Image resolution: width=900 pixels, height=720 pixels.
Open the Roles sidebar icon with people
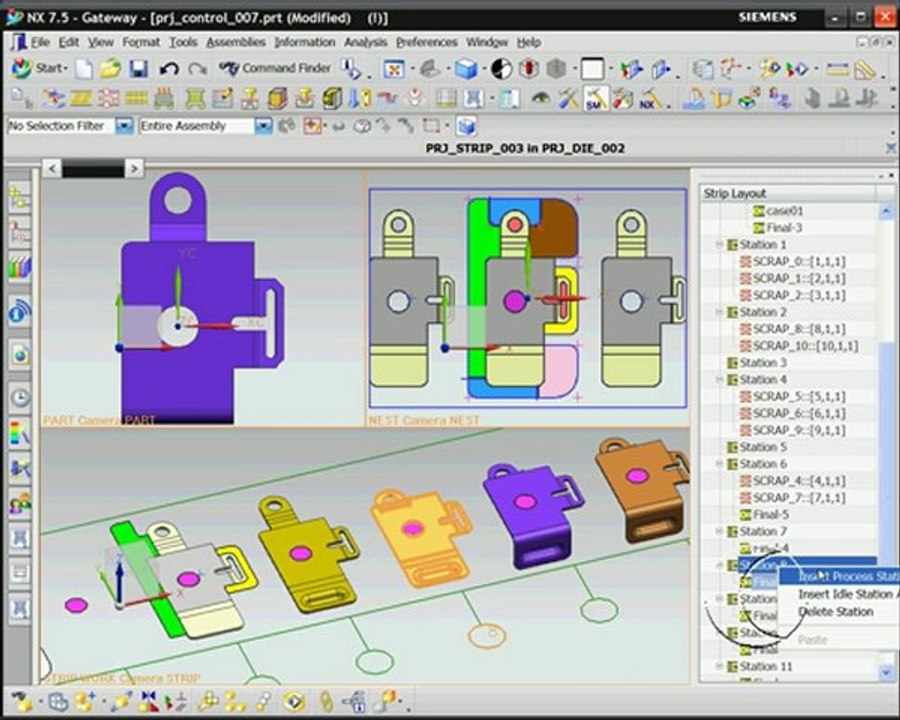point(20,504)
